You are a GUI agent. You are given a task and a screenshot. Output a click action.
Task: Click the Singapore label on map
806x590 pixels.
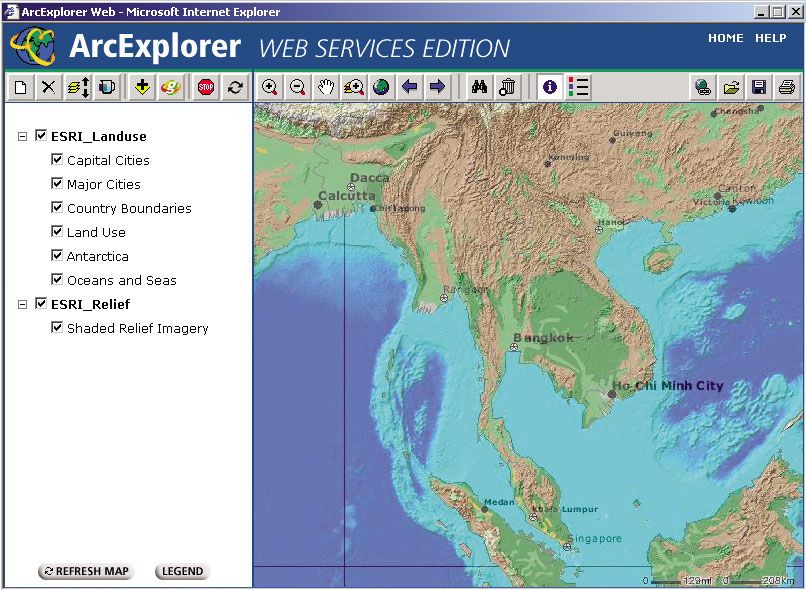[595, 539]
